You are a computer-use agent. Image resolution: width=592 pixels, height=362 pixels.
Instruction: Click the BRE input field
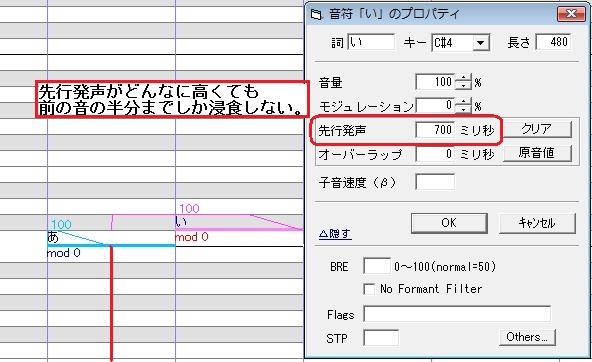pos(377,266)
